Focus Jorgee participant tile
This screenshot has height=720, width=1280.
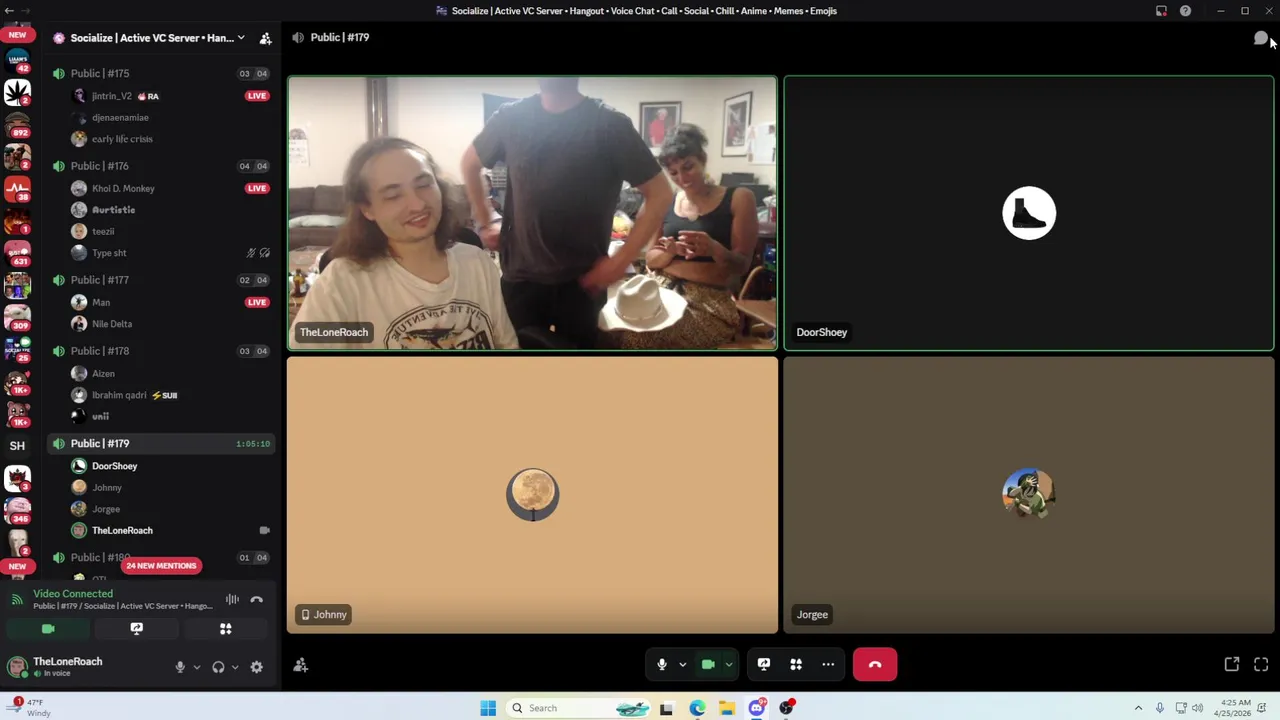[1029, 495]
